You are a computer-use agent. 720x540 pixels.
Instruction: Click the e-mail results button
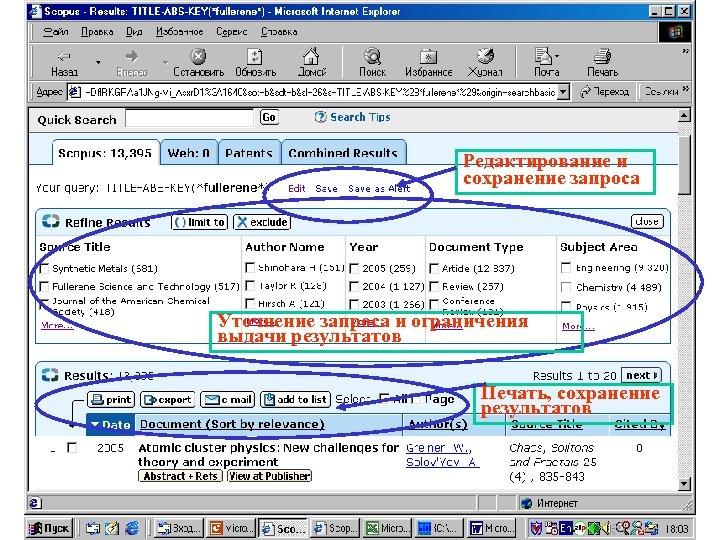click(x=228, y=399)
